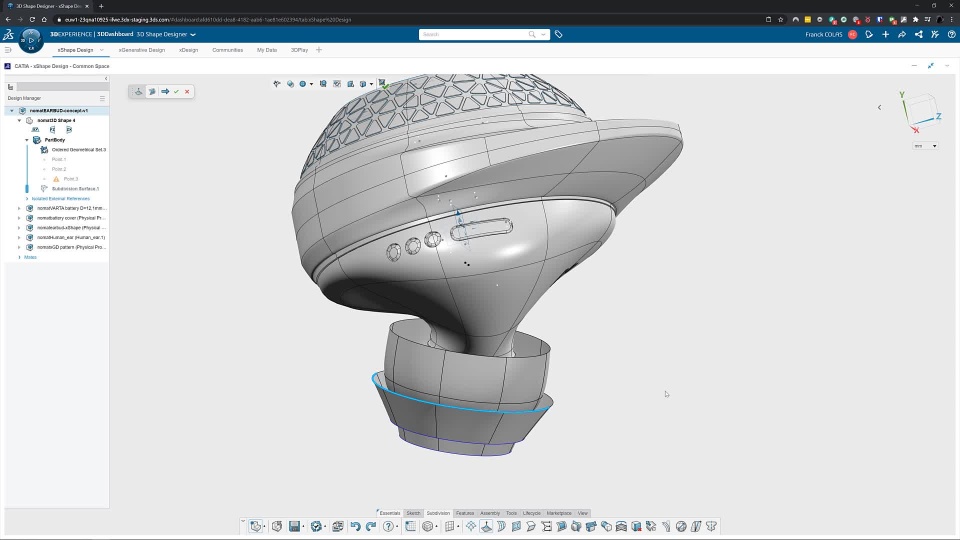The image size is (960, 540).
Task: Select the Features toolbar tab
Action: [465, 513]
